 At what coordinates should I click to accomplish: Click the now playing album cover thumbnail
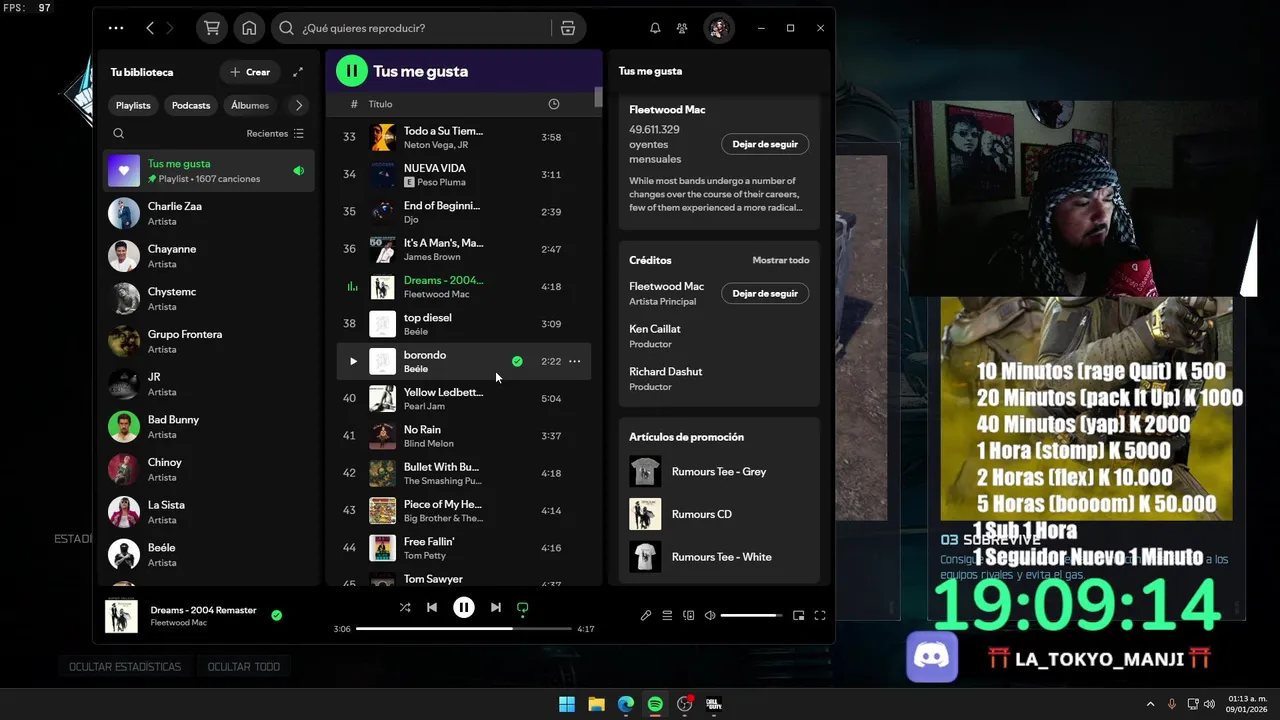click(121, 616)
